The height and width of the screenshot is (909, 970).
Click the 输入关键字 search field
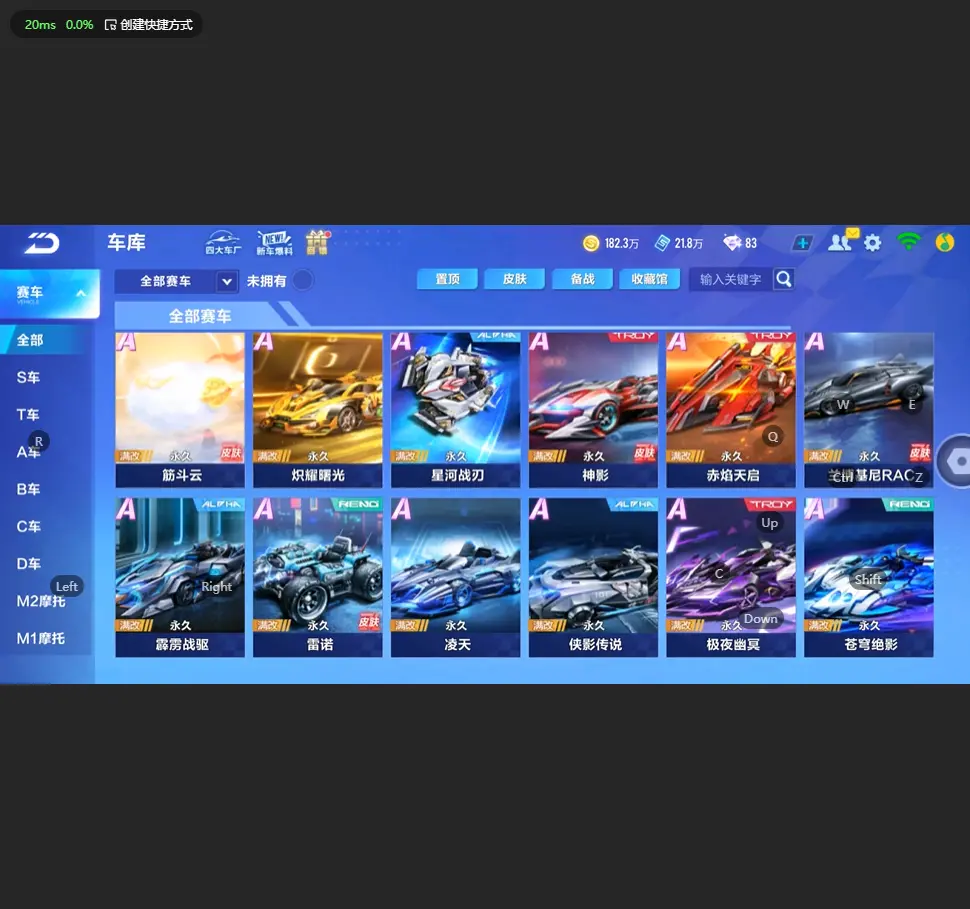(730, 280)
